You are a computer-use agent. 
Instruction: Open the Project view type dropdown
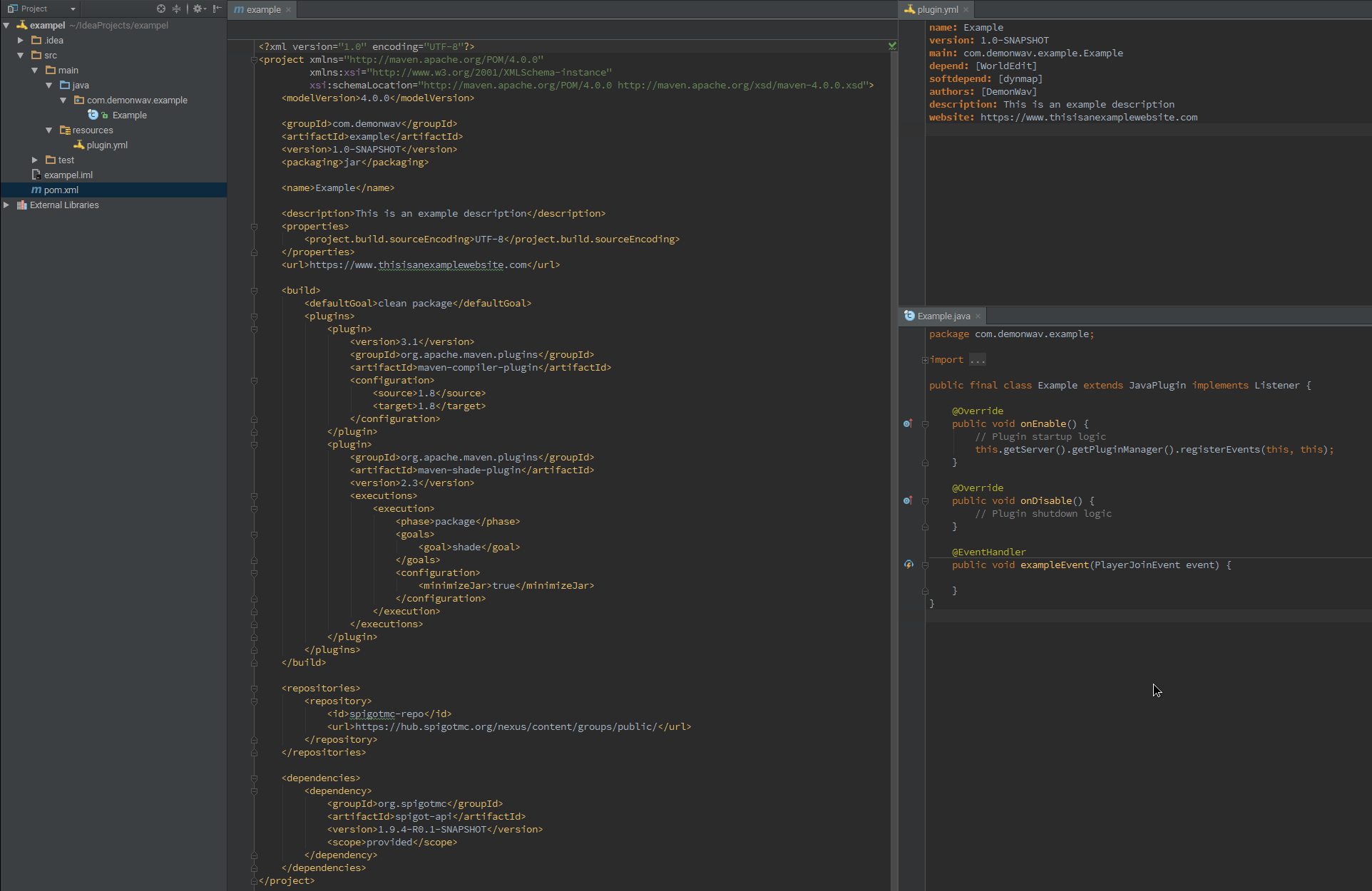tap(73, 9)
